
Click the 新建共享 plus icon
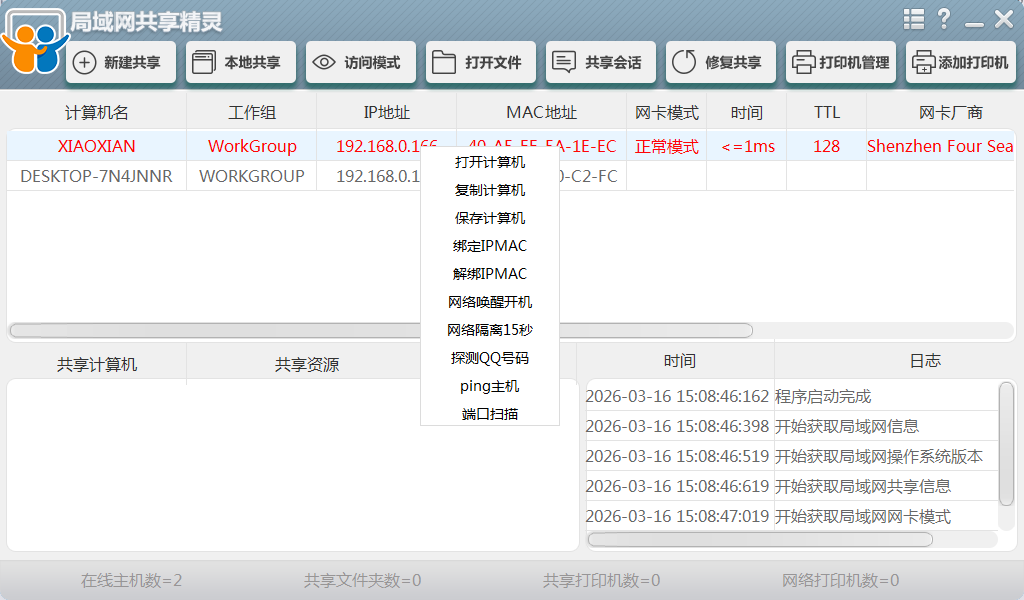[85, 63]
